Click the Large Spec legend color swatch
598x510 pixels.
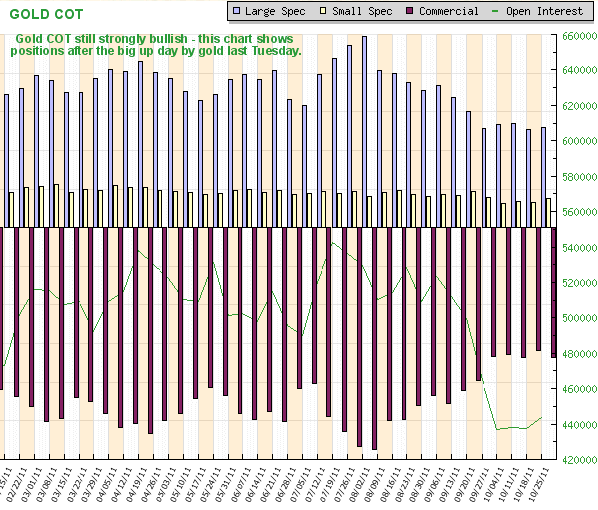pyautogui.click(x=236, y=11)
